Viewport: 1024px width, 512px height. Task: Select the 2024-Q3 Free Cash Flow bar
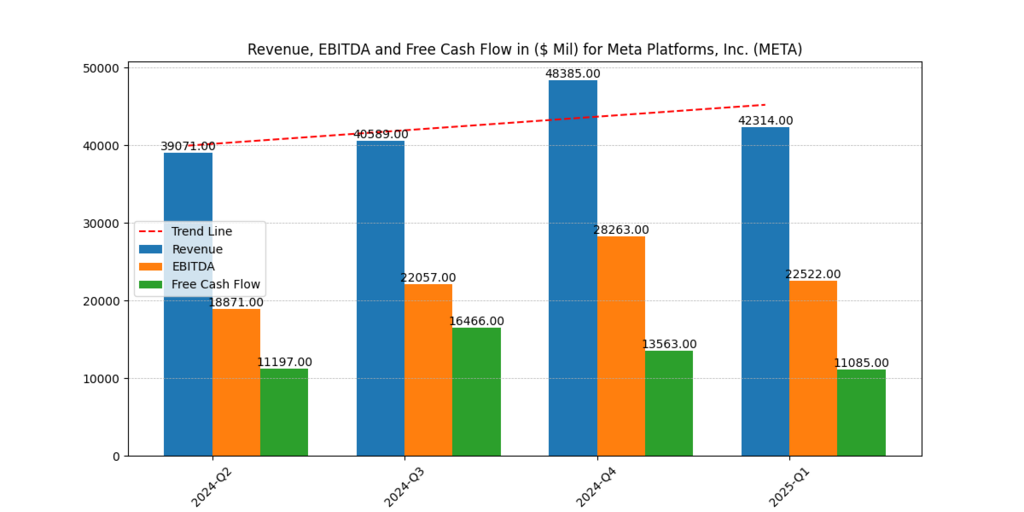point(476,392)
